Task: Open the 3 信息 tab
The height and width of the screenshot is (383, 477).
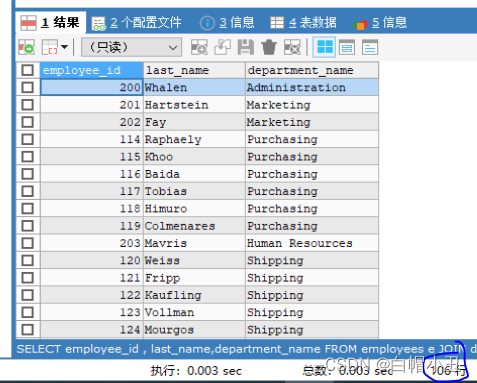Action: tap(227, 23)
